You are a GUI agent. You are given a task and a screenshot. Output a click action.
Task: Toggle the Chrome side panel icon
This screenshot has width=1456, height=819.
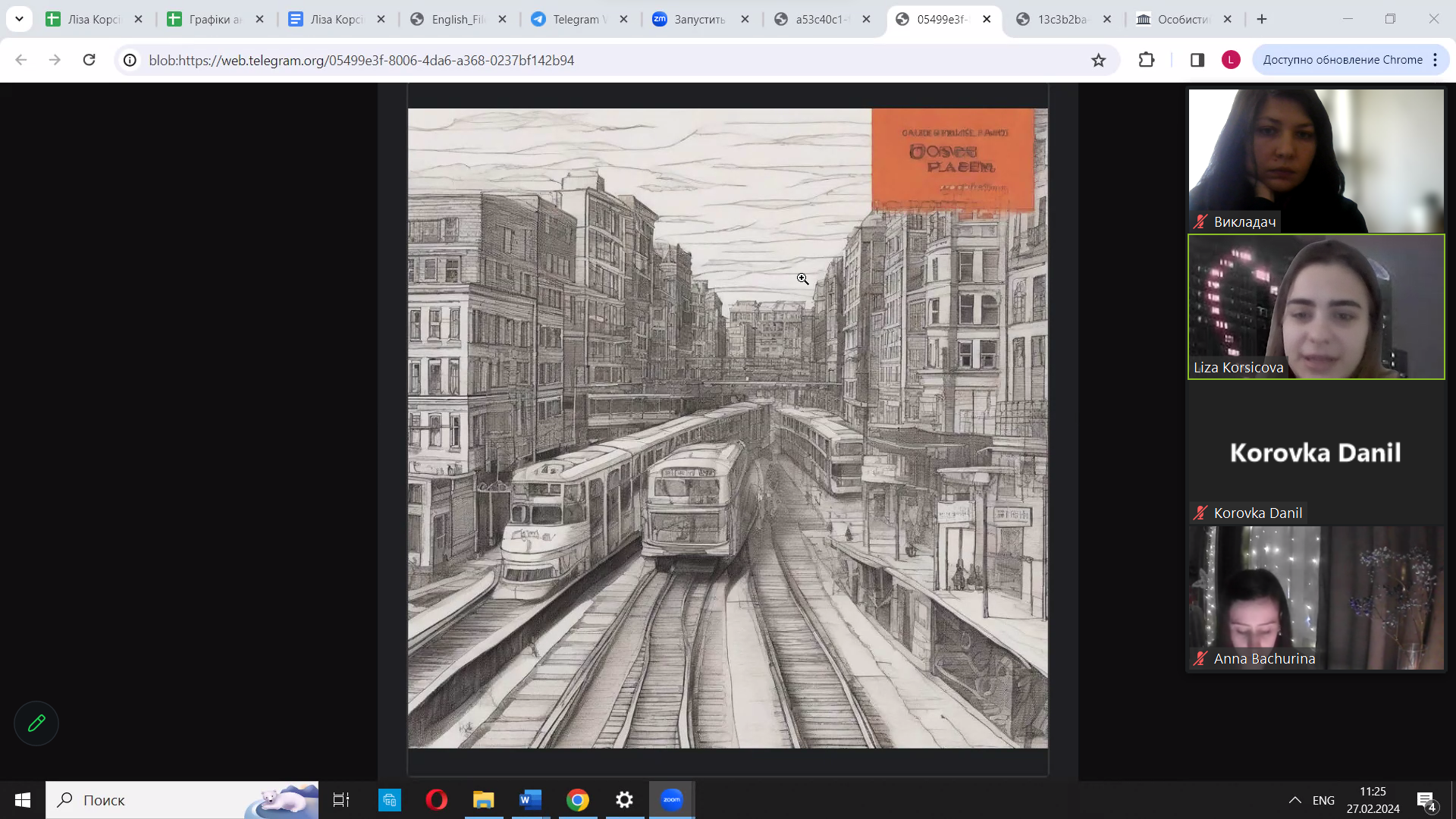click(1197, 60)
